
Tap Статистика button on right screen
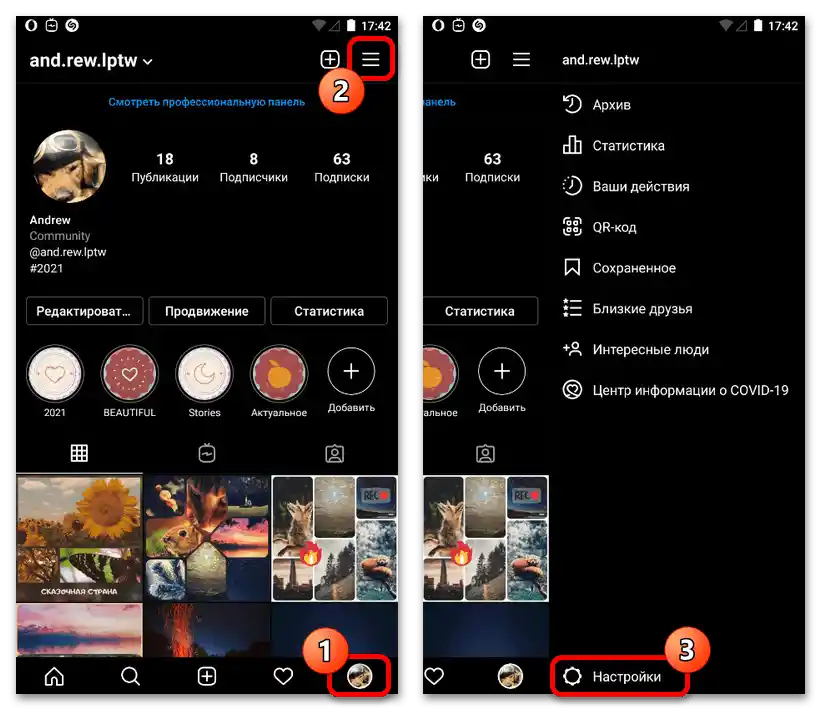480,311
